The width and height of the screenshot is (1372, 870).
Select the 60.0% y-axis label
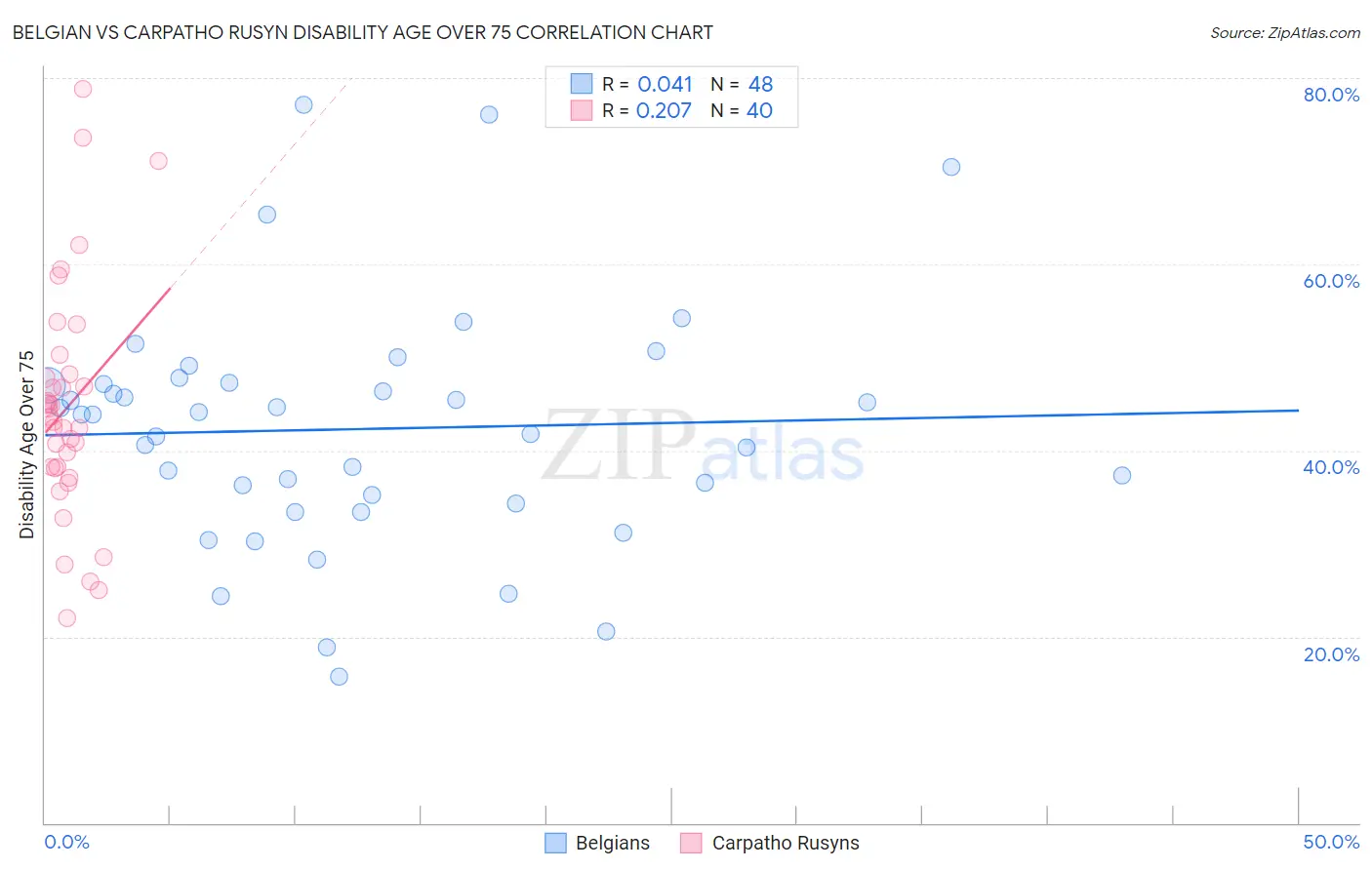click(x=1331, y=281)
